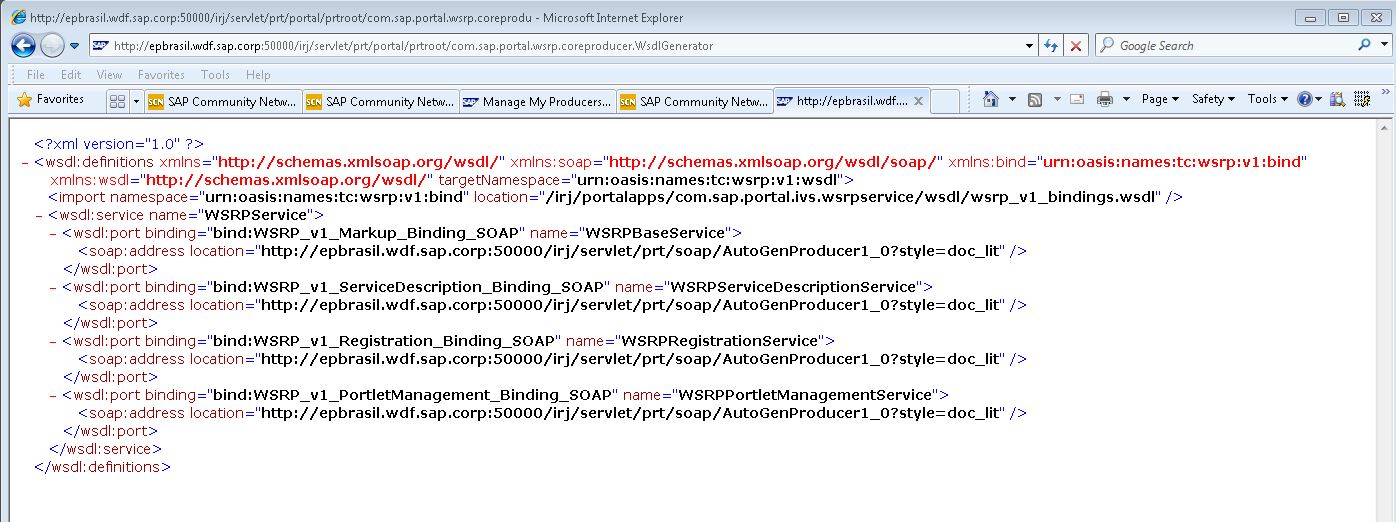Switch to the Manage My Producers tab

537,101
